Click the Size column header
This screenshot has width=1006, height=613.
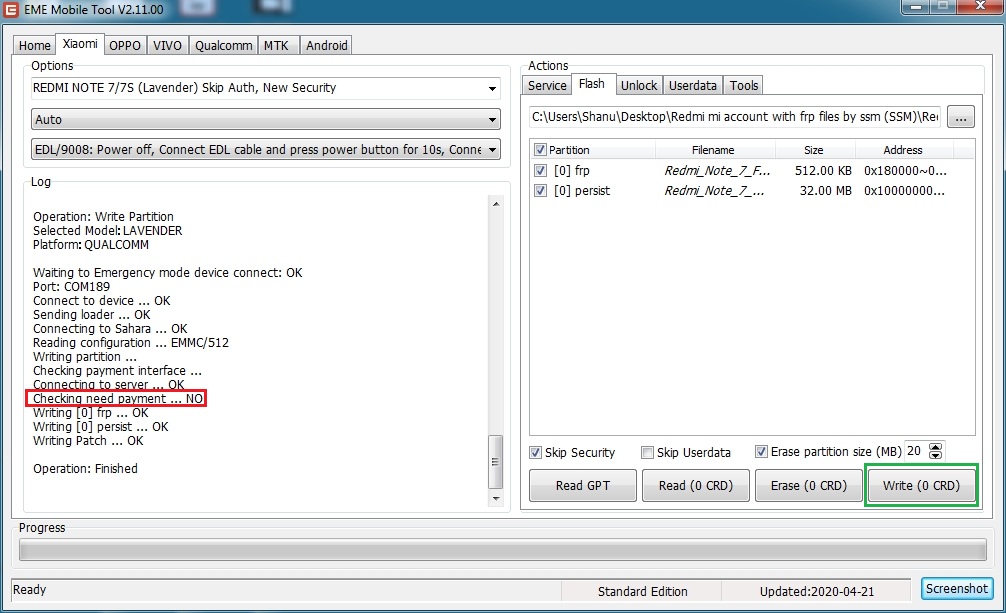click(x=814, y=150)
